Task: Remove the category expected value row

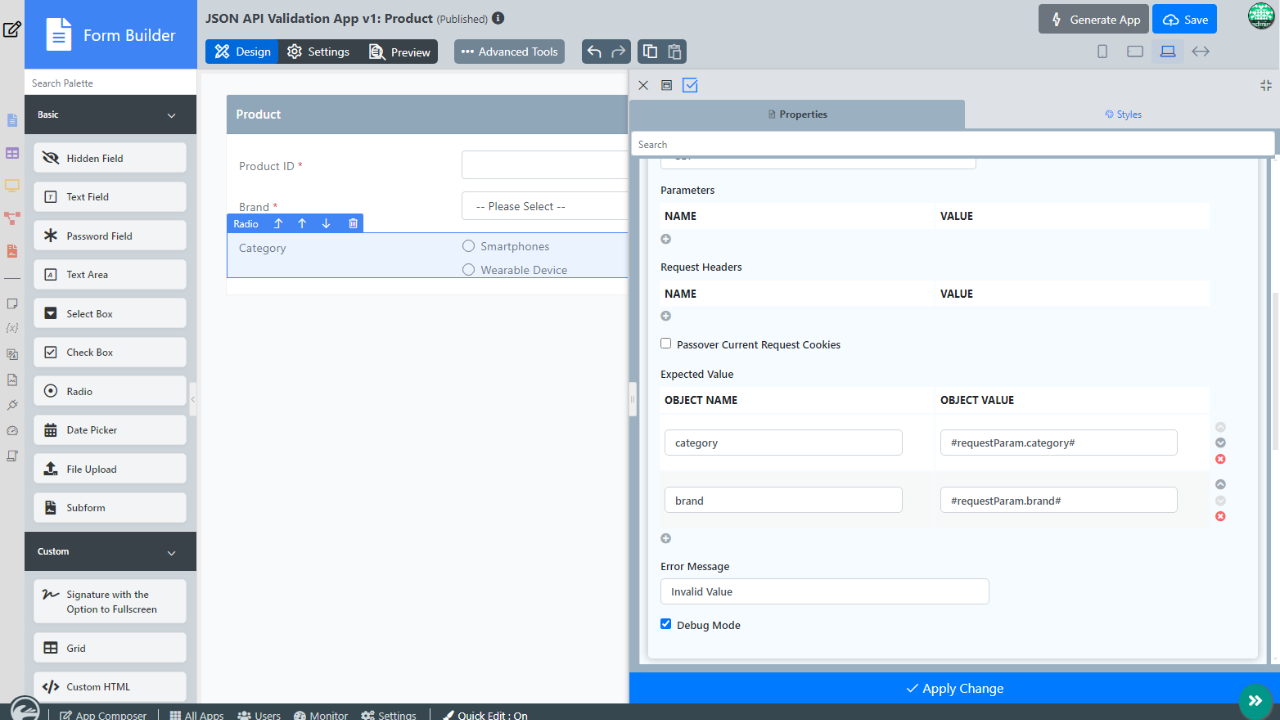Action: pos(1220,459)
